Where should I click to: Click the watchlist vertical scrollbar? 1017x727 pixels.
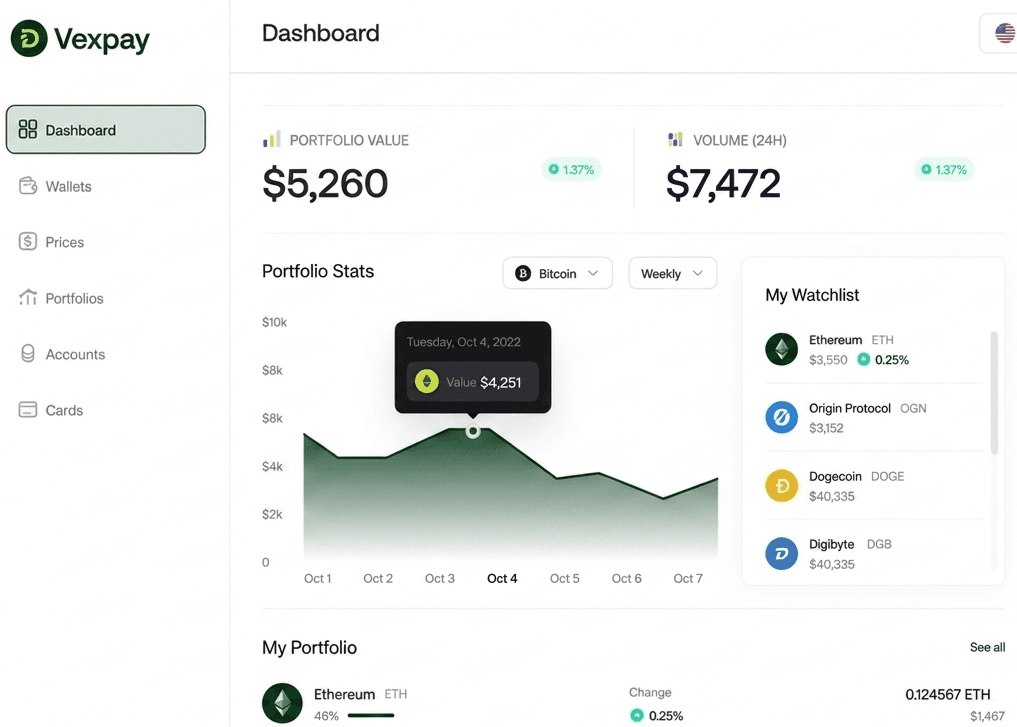click(x=994, y=392)
